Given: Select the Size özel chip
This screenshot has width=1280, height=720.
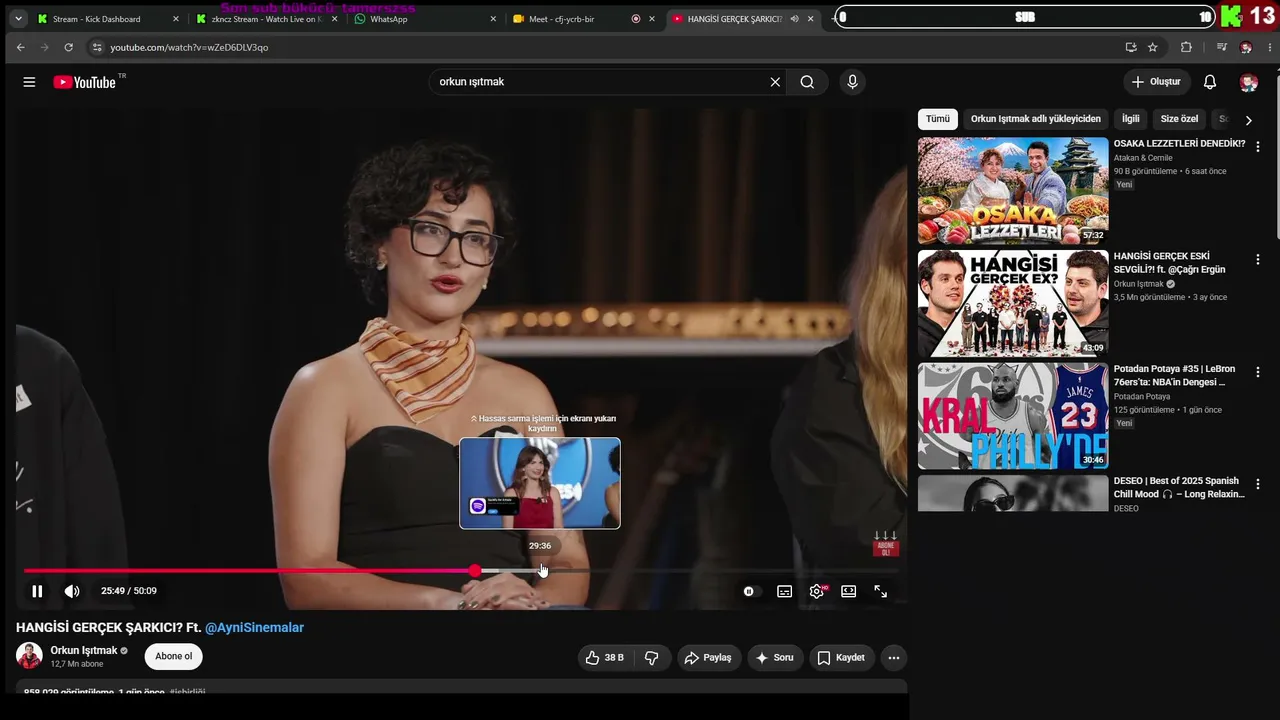Looking at the screenshot, I should 1179,119.
